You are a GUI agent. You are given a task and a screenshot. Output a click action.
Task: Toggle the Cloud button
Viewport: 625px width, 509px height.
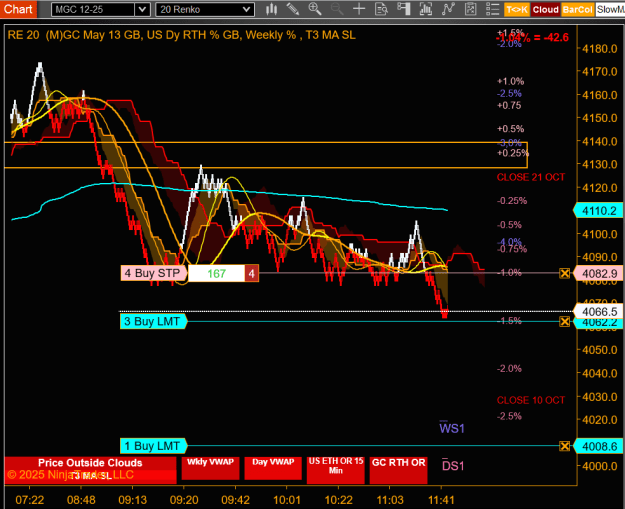coord(545,10)
